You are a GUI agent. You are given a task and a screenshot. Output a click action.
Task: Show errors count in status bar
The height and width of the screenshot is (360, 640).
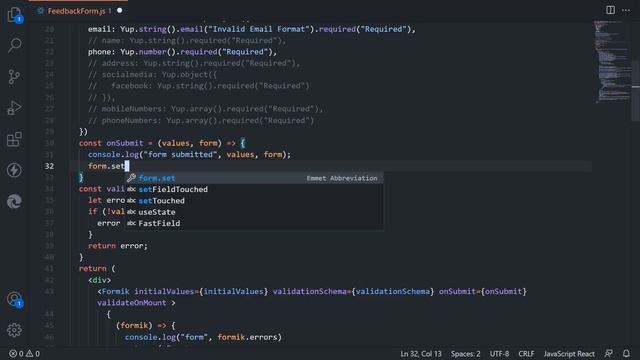pos(16,353)
